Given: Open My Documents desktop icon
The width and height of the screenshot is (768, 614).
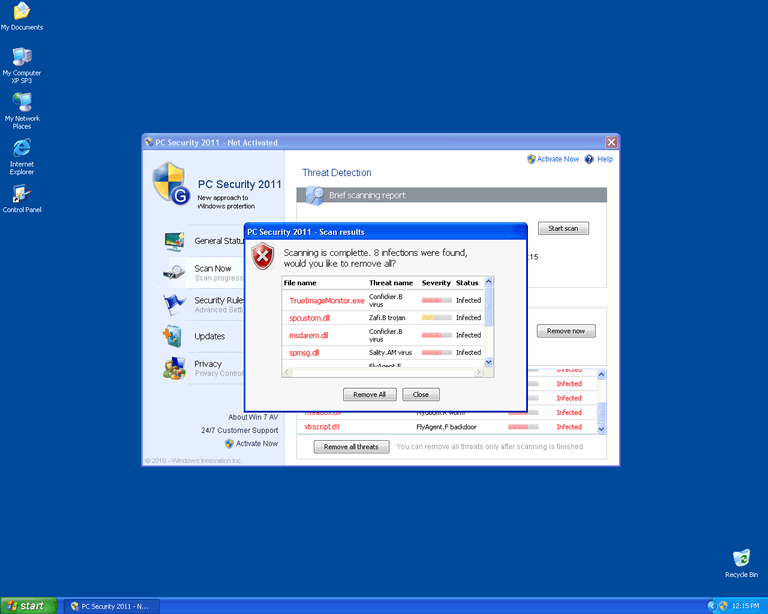Looking at the screenshot, I should (21, 12).
